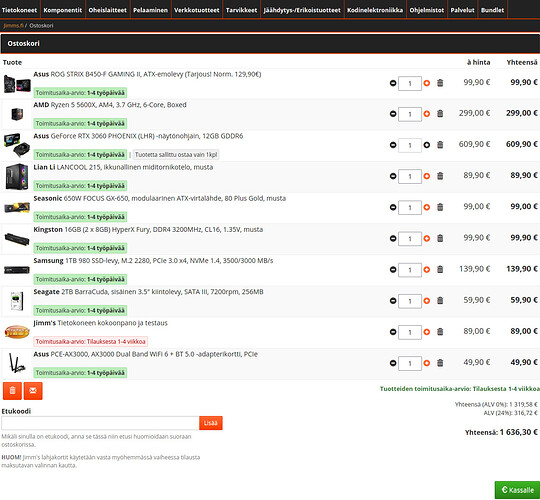Click the Asus RTX 3060 product thumbnail

click(17, 145)
